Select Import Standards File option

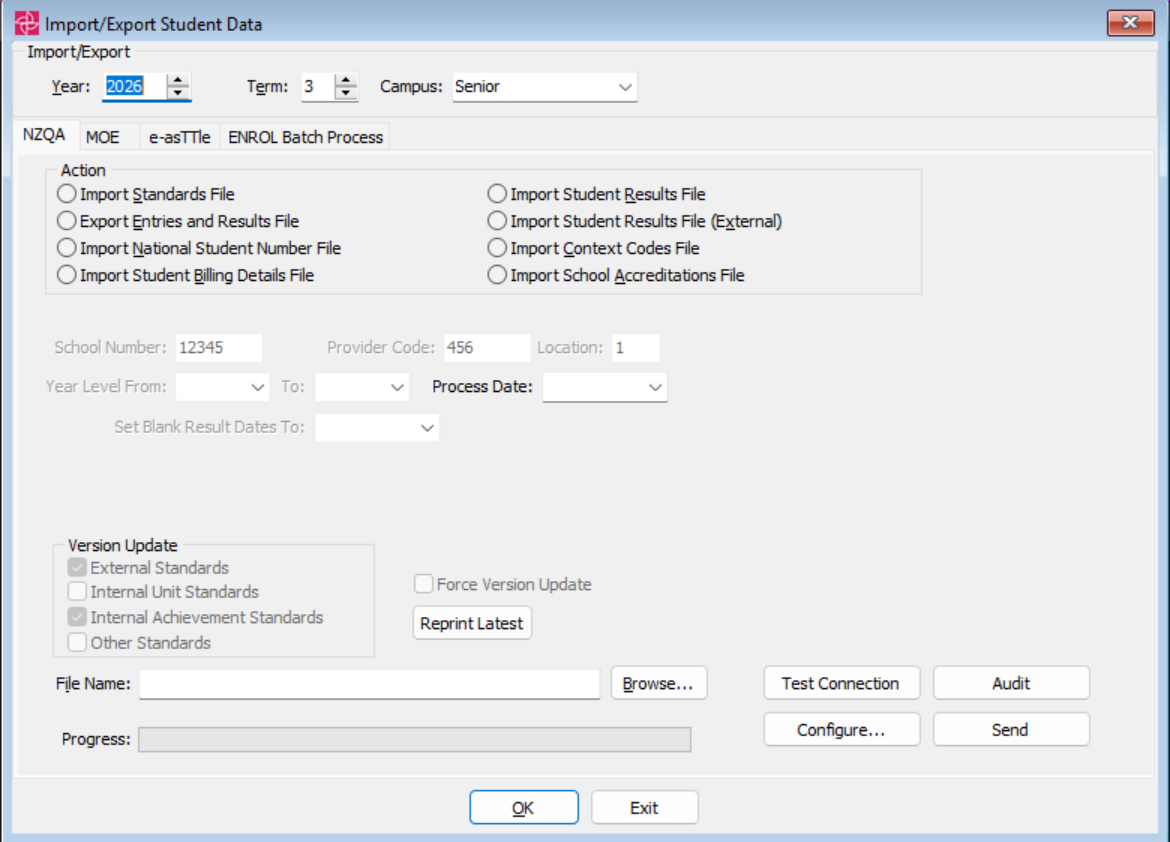pos(146,194)
